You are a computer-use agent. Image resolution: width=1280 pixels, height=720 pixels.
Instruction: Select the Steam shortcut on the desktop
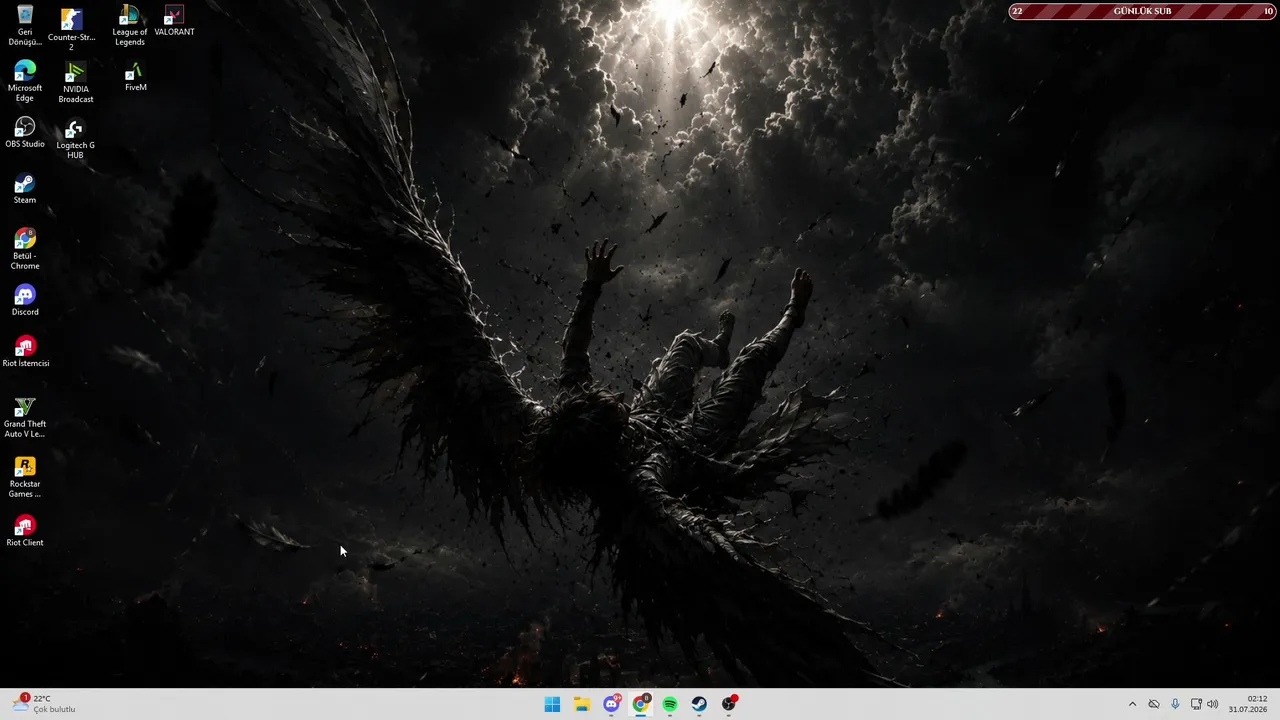pos(25,189)
